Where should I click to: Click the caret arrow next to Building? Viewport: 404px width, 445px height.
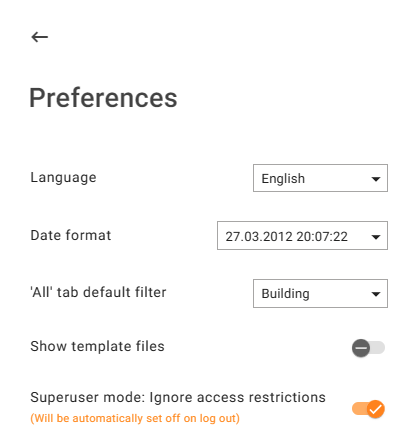(376, 294)
